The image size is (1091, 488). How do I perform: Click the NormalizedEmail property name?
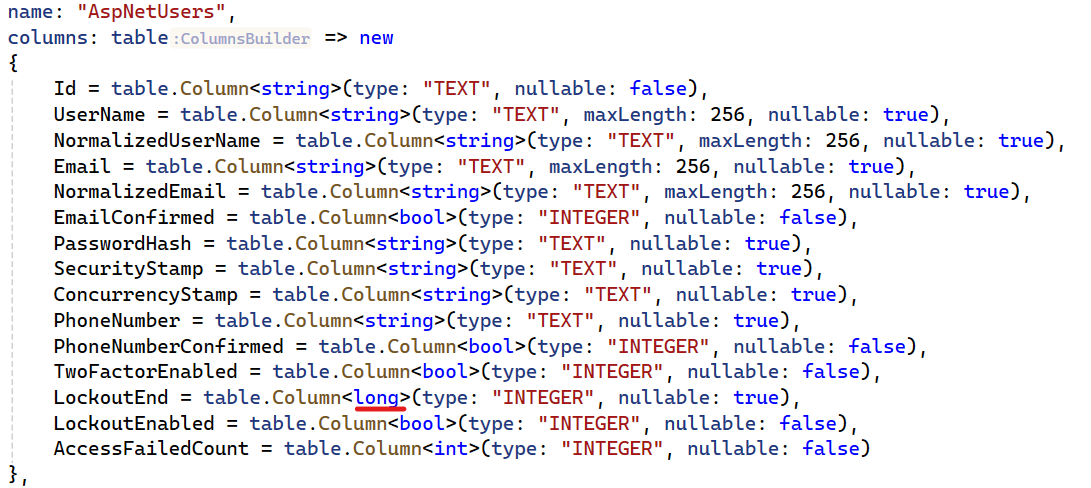[x=140, y=192]
